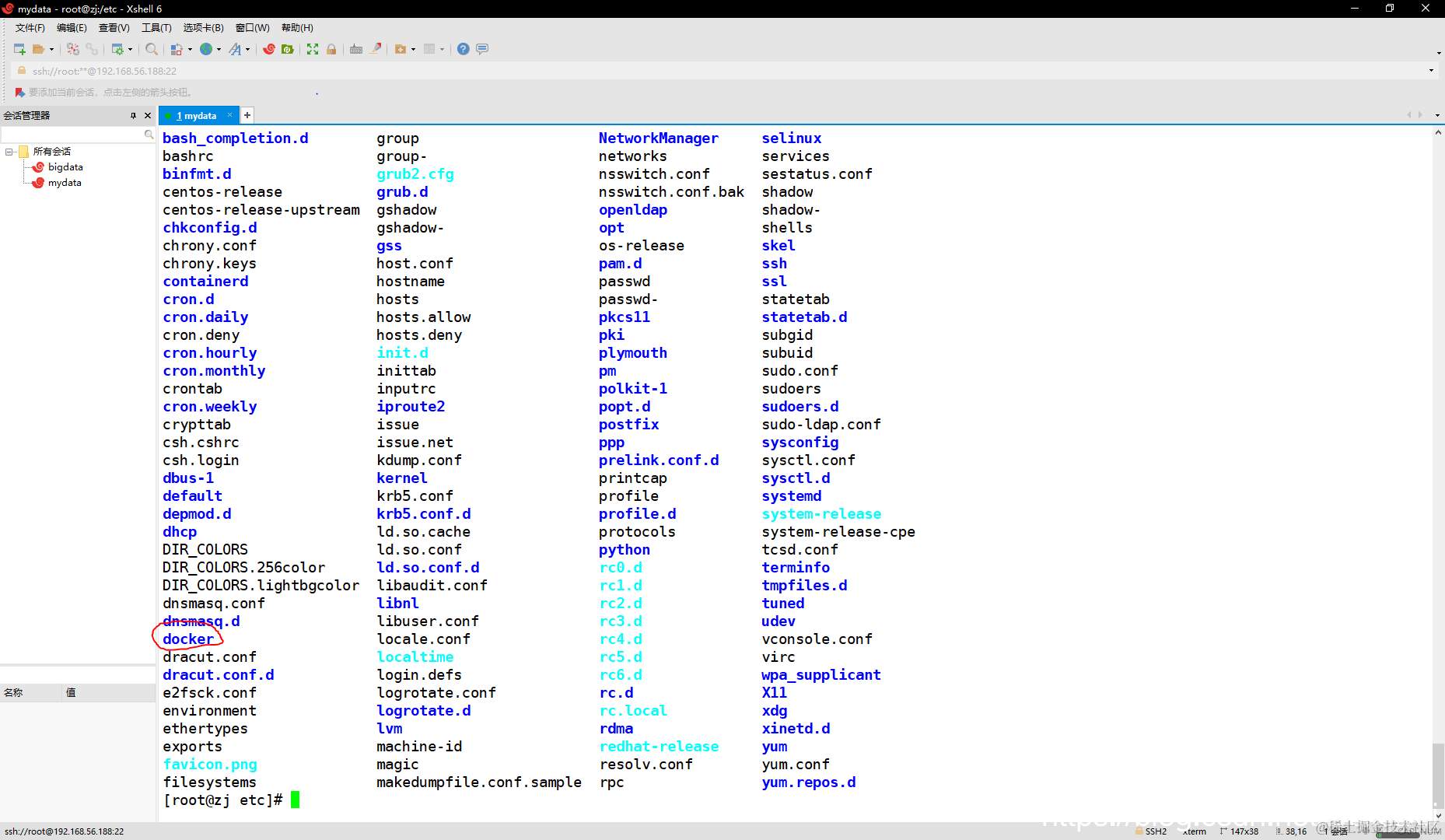Screen dimensions: 1445x840
Task: Open the Find magnifier tool
Action: tap(152, 49)
